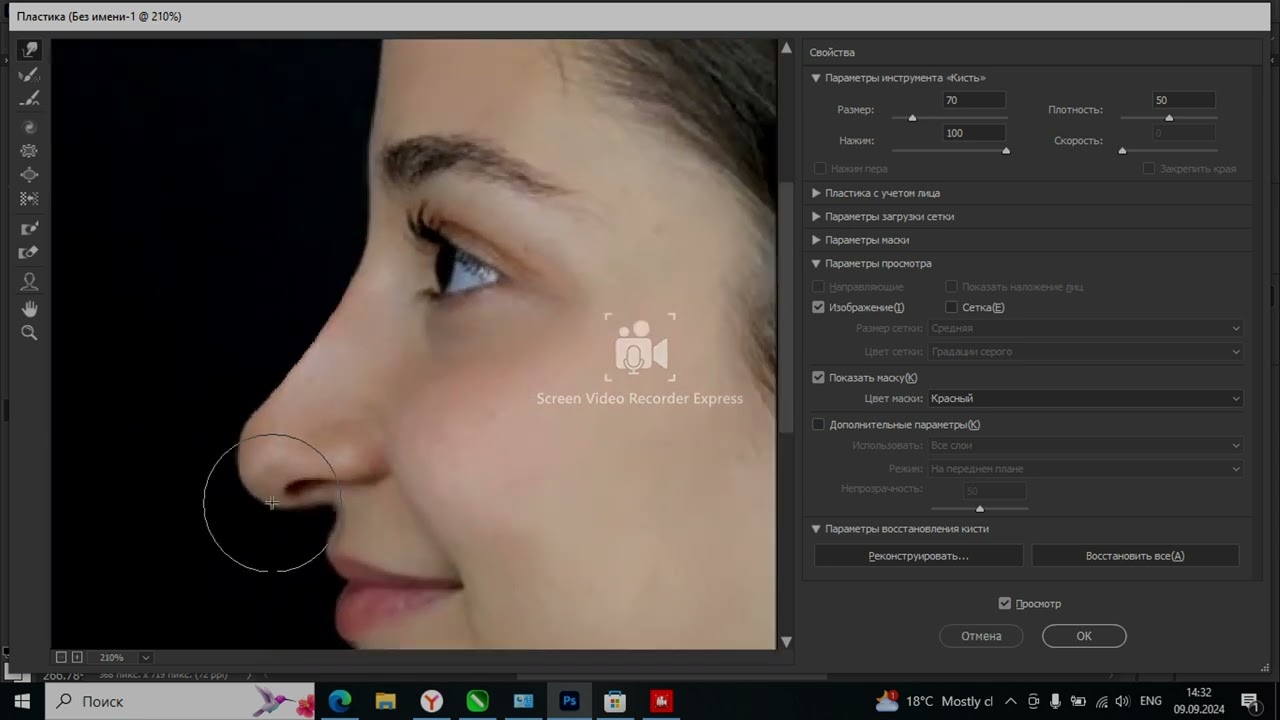Click the Направляющие checkbox
Image resolution: width=1280 pixels, height=720 pixels.
[x=818, y=287]
